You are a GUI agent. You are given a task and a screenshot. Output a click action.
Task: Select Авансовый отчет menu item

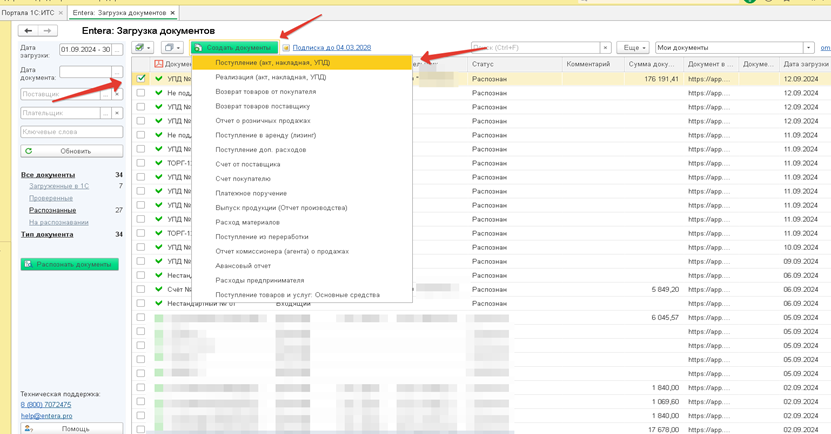(x=302, y=266)
